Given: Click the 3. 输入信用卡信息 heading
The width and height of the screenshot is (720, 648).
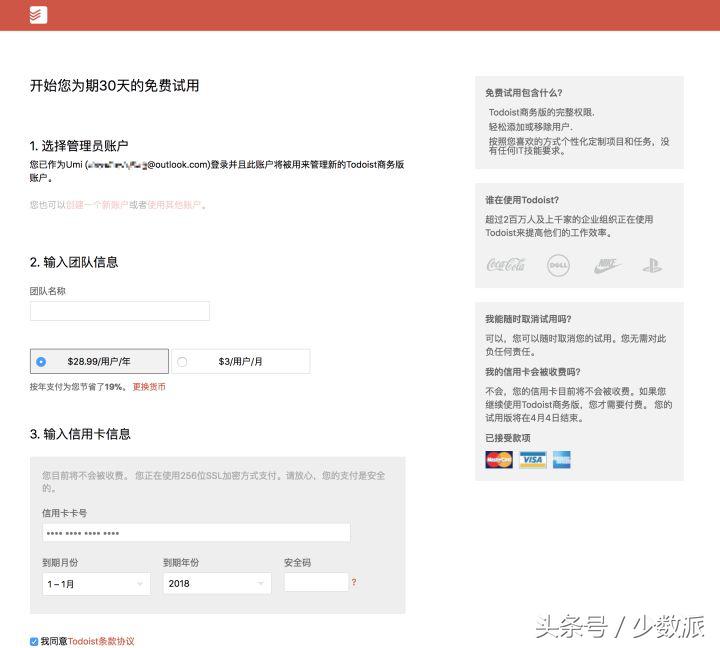Looking at the screenshot, I should tap(80, 434).
